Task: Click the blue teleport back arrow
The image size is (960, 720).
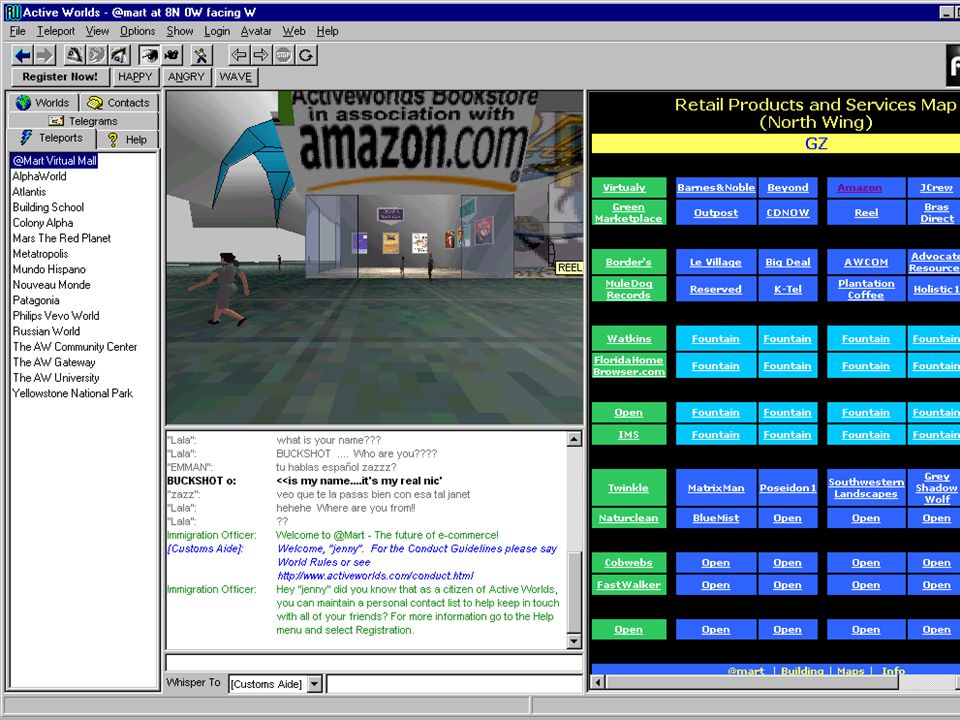Action: 23,56
